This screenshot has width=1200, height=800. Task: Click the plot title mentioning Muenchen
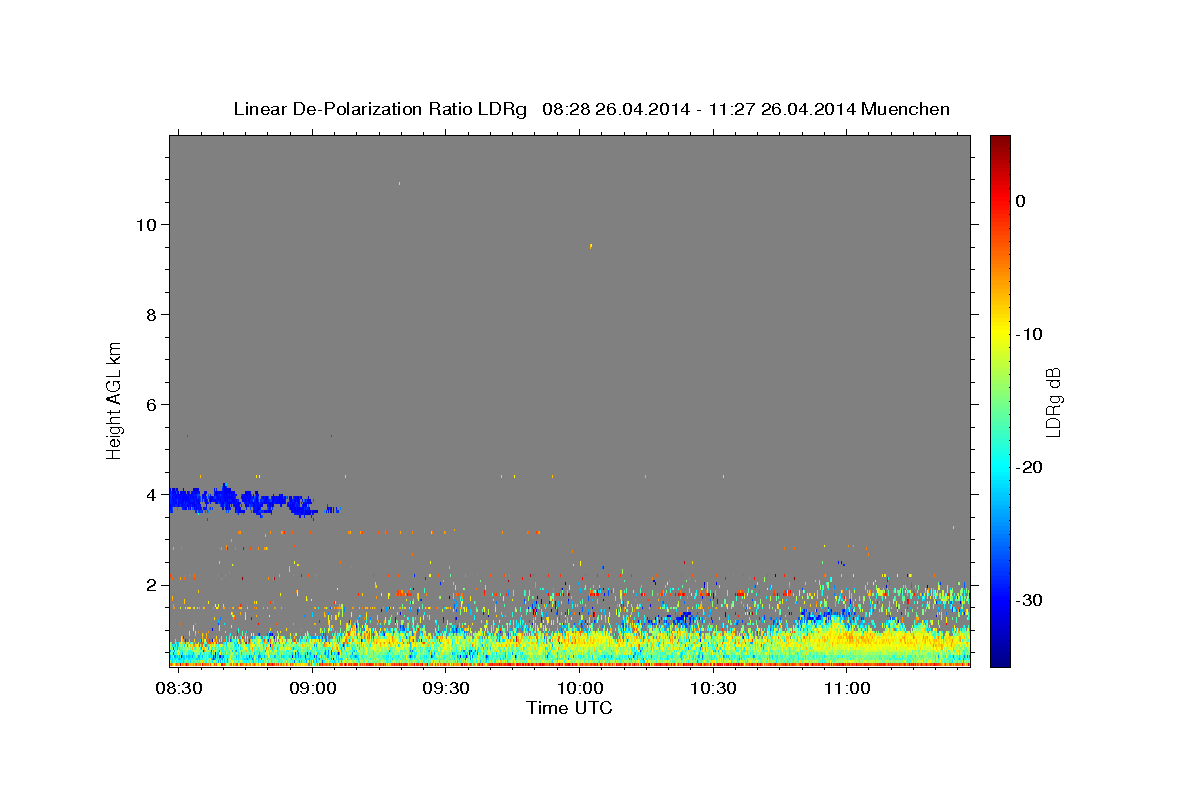point(591,109)
